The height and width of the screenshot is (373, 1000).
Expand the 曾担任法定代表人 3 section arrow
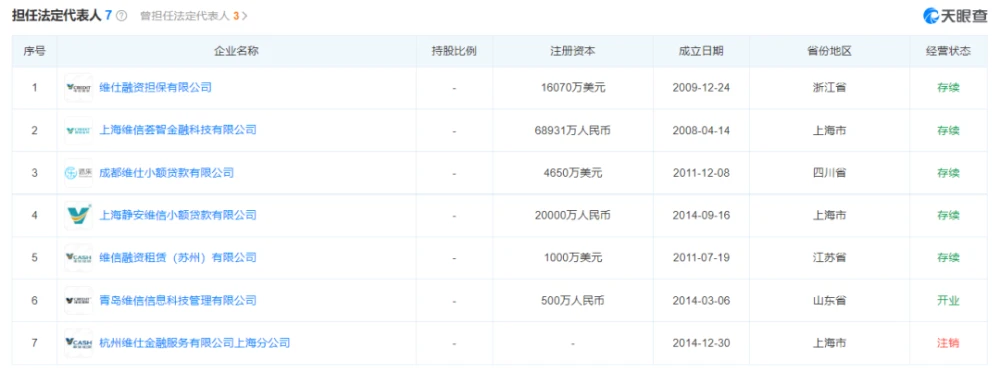(245, 16)
